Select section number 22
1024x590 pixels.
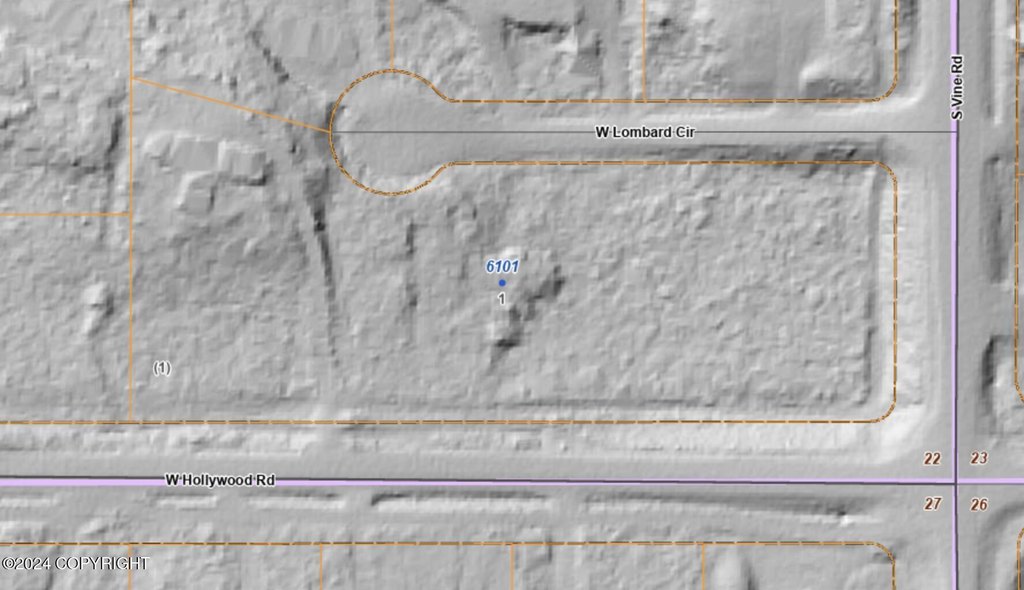932,459
